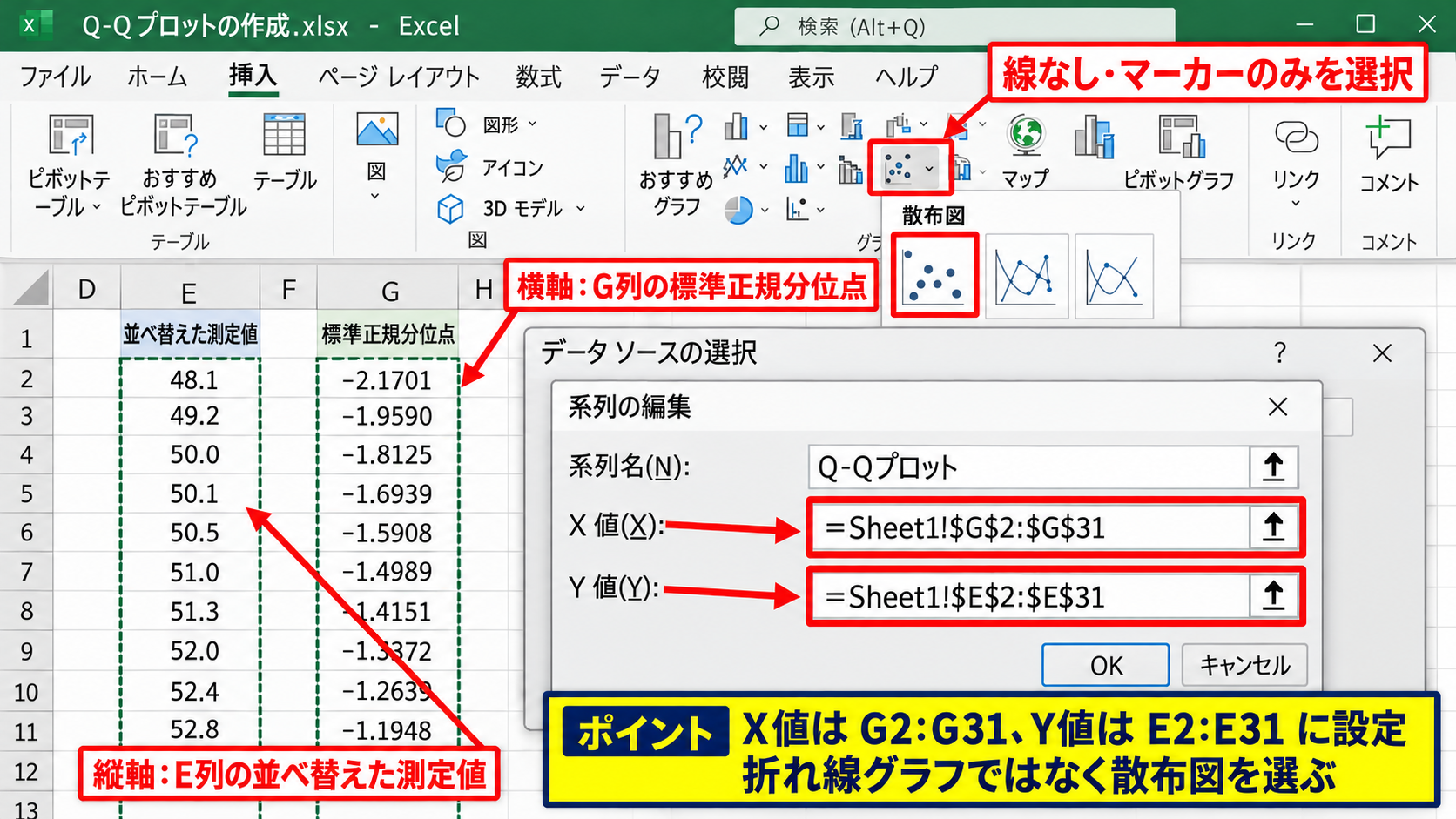The image size is (1456, 819).
Task: Click the scatter chart icon in ribbon
Action: point(899,167)
